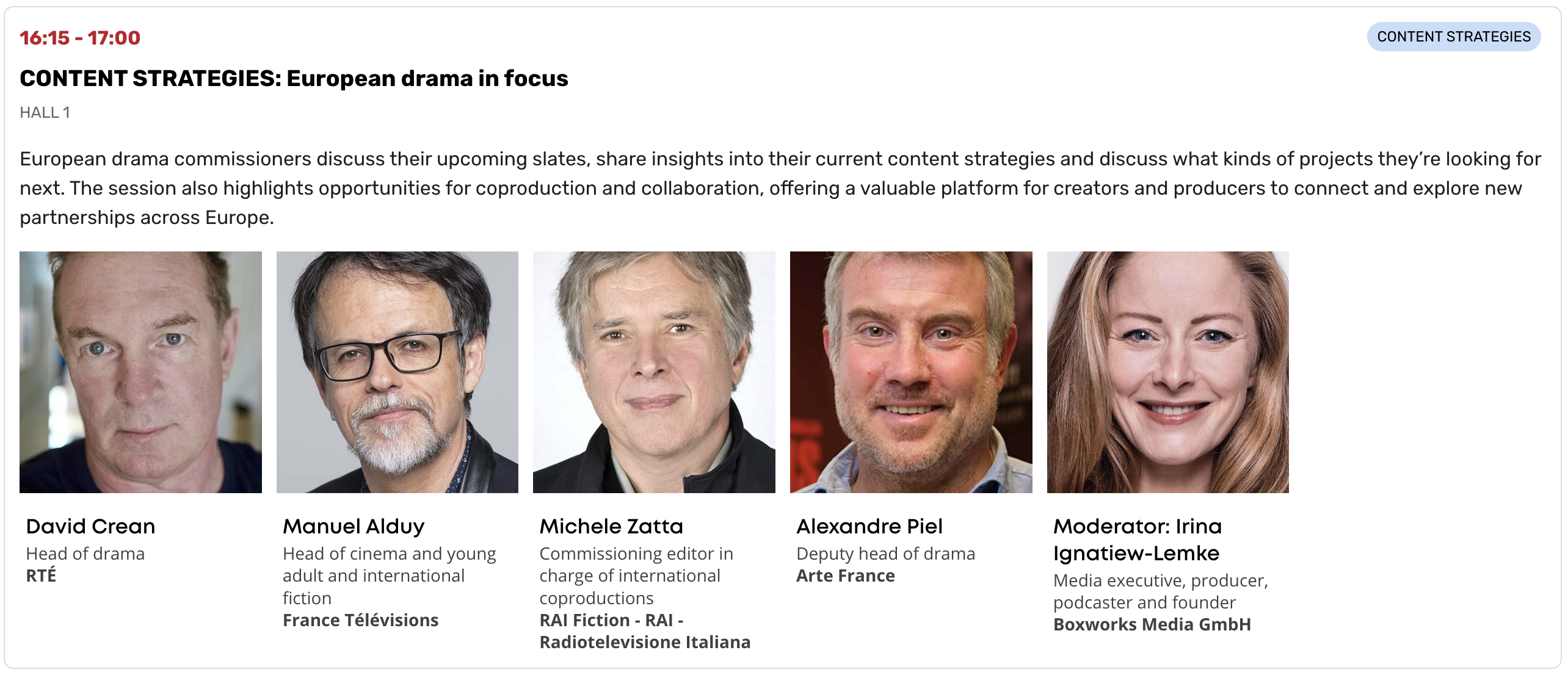This screenshot has width=1568, height=675.
Task: Select the France Télévisions company name
Action: 360,620
